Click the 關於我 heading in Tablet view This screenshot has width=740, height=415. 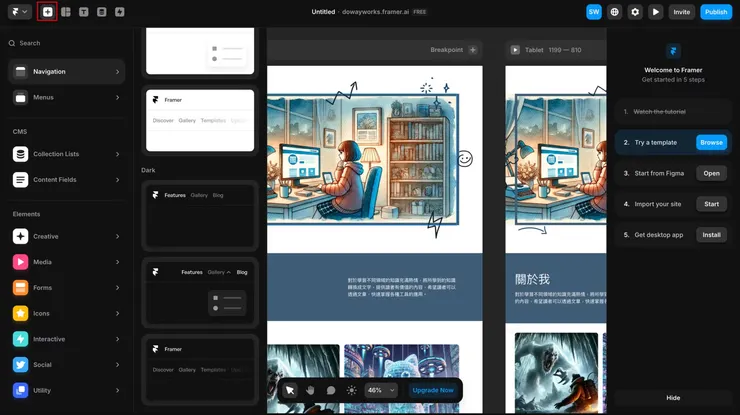click(x=532, y=279)
